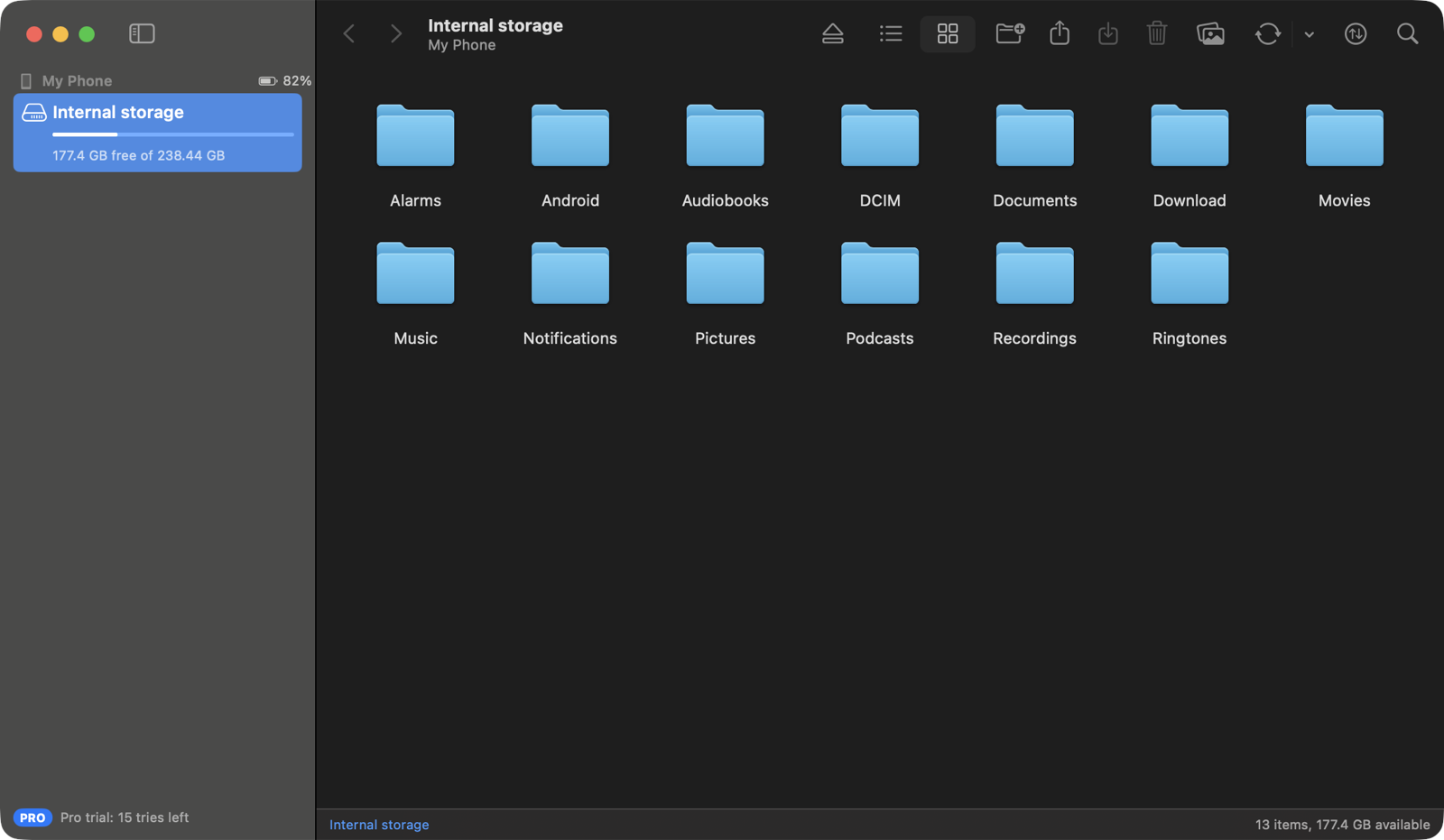Screen dimensions: 1444x840
Task: Select the Download folder
Action: coord(1189,156)
